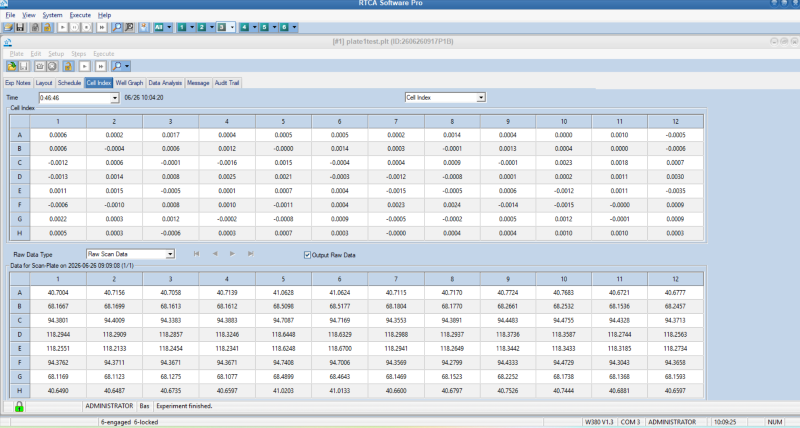The image size is (800, 428).
Task: Select the station 5 icon
Action: click(x=265, y=28)
